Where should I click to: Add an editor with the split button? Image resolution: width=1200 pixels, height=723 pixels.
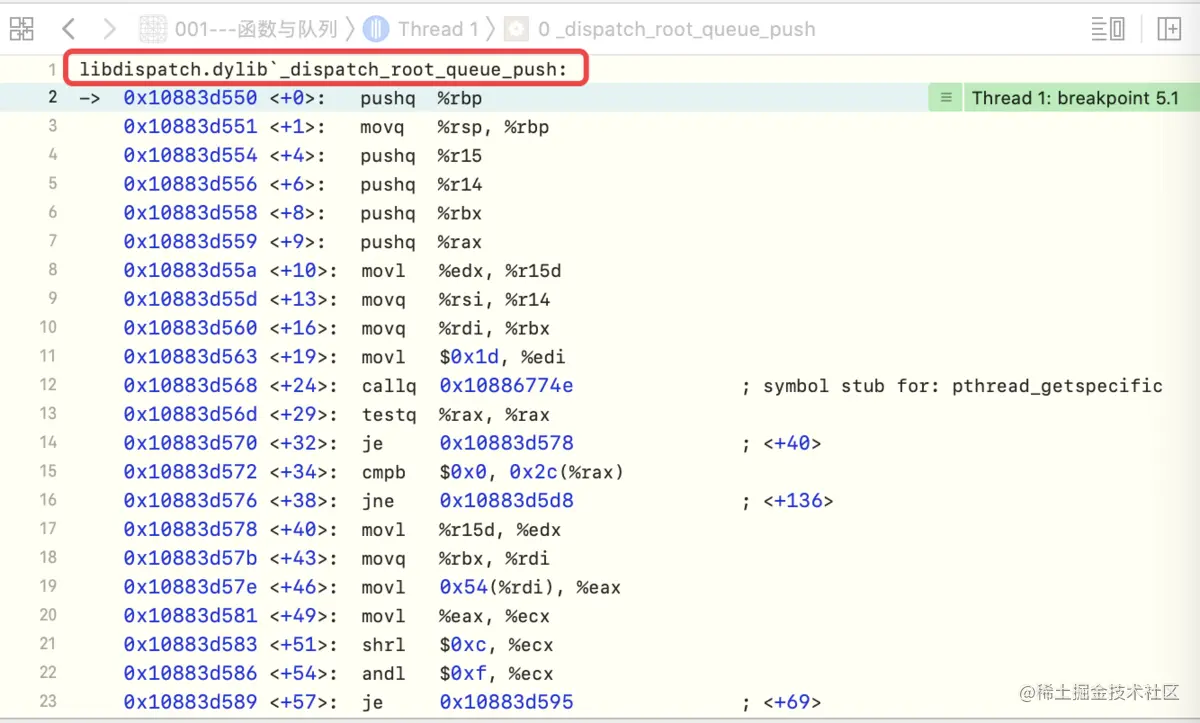1169,29
